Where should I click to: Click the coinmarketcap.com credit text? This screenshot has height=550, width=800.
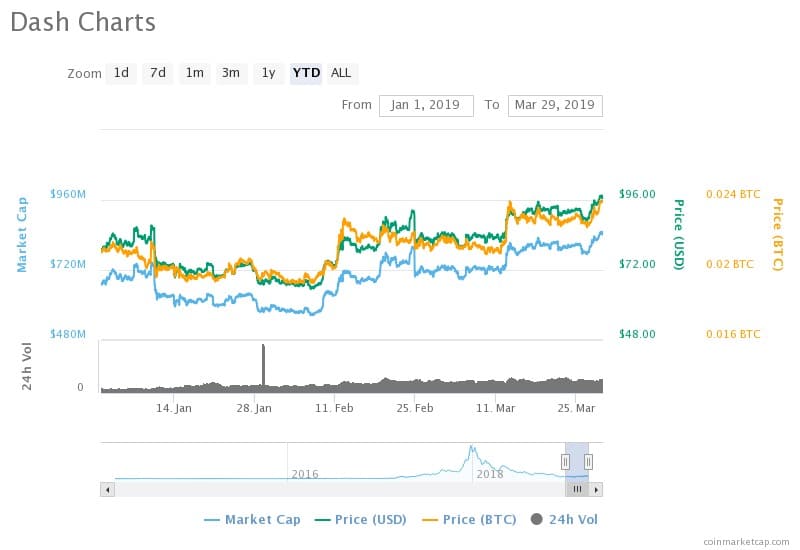[x=746, y=542]
